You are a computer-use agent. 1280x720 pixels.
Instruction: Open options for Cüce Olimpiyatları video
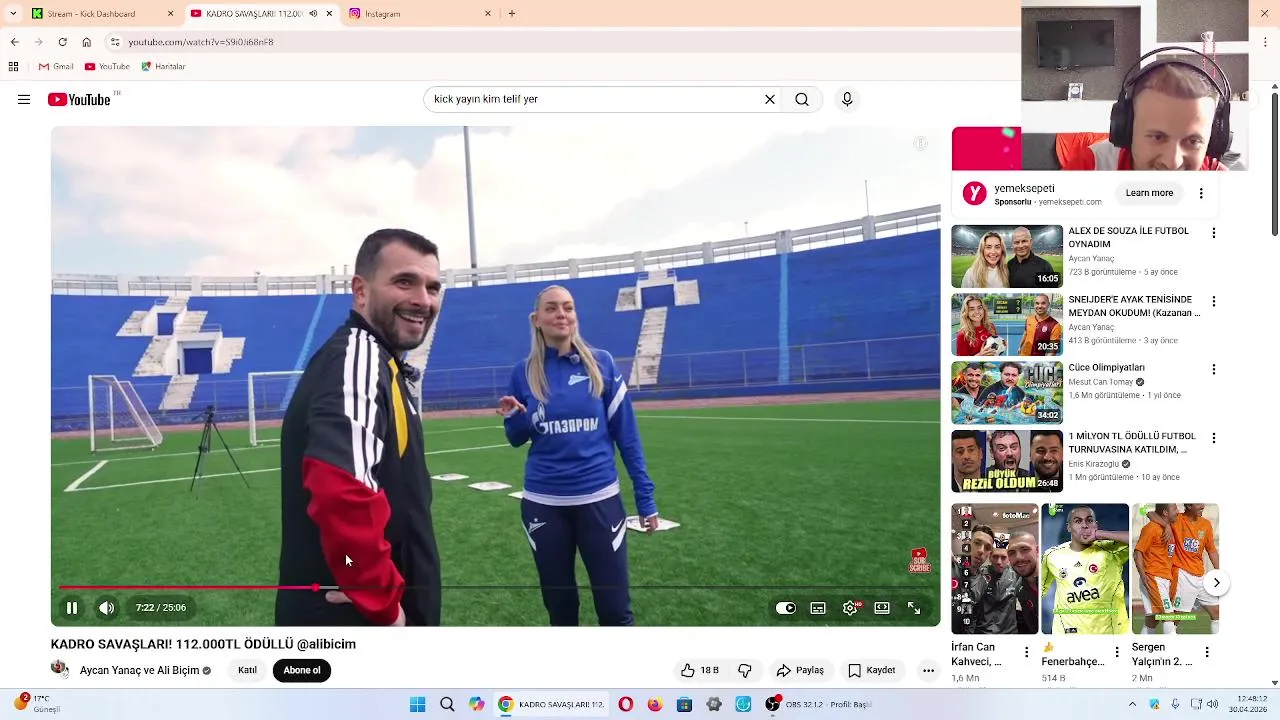click(x=1214, y=369)
